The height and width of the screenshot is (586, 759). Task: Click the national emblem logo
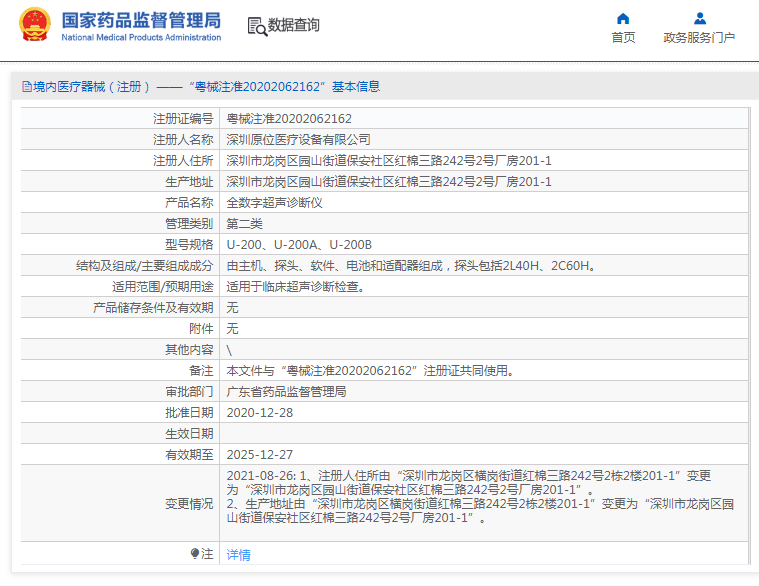[x=35, y=25]
